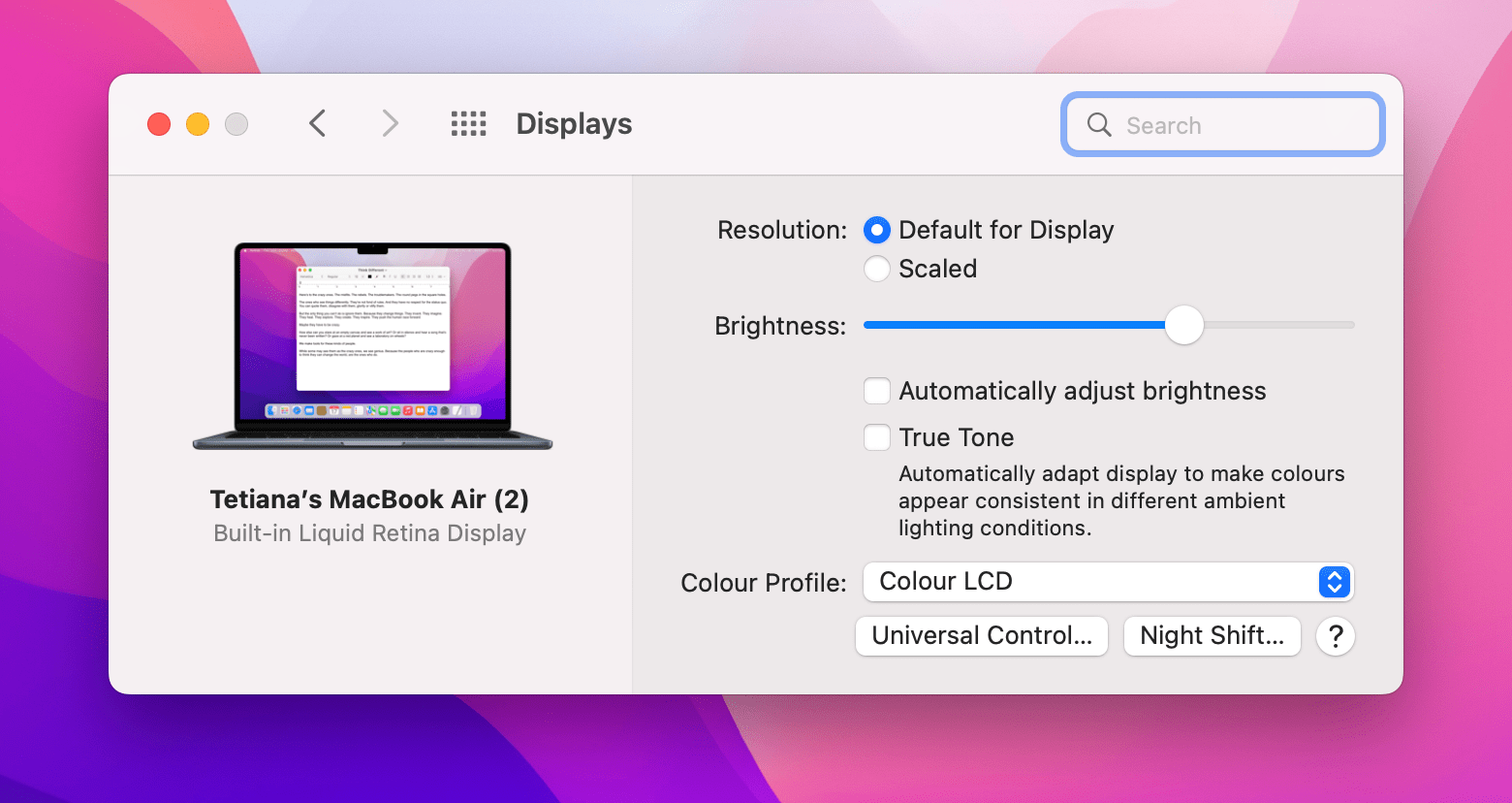1512x803 pixels.
Task: Open the Colour Profile dropdown
Action: click(x=1108, y=582)
